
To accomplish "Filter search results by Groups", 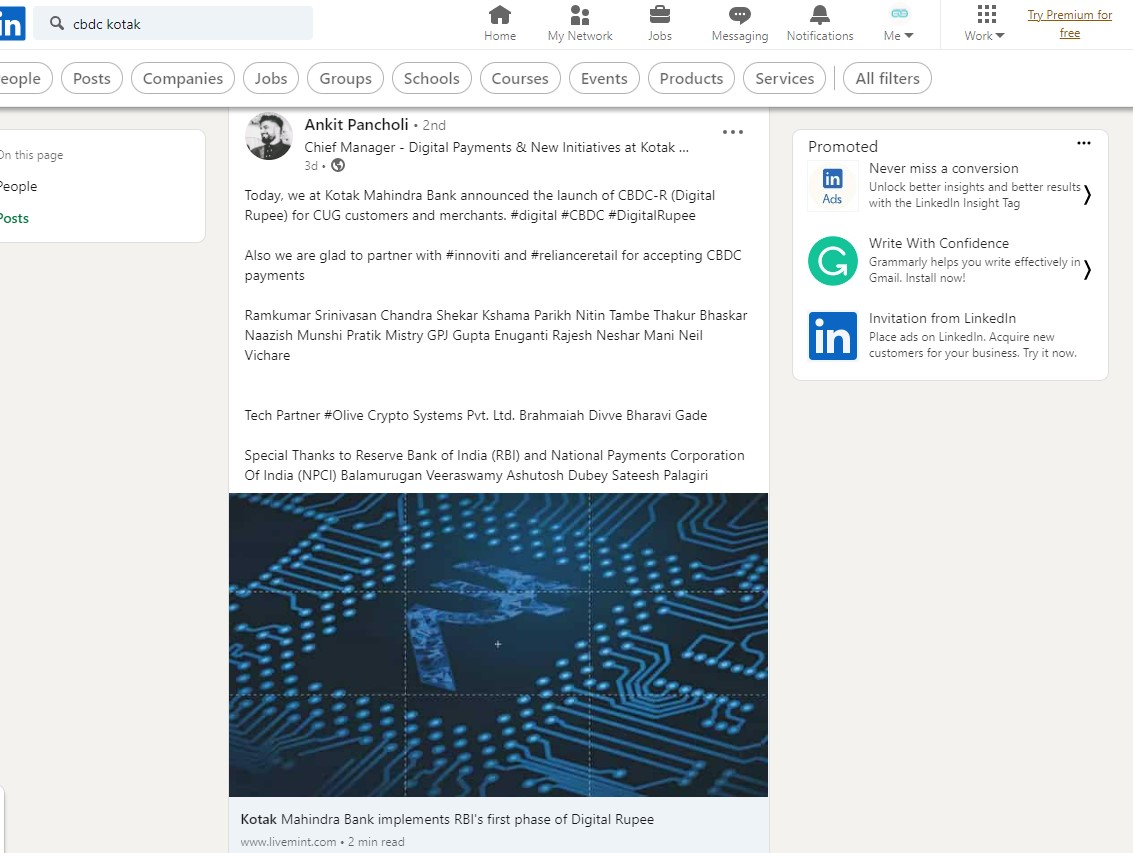I will [x=345, y=77].
